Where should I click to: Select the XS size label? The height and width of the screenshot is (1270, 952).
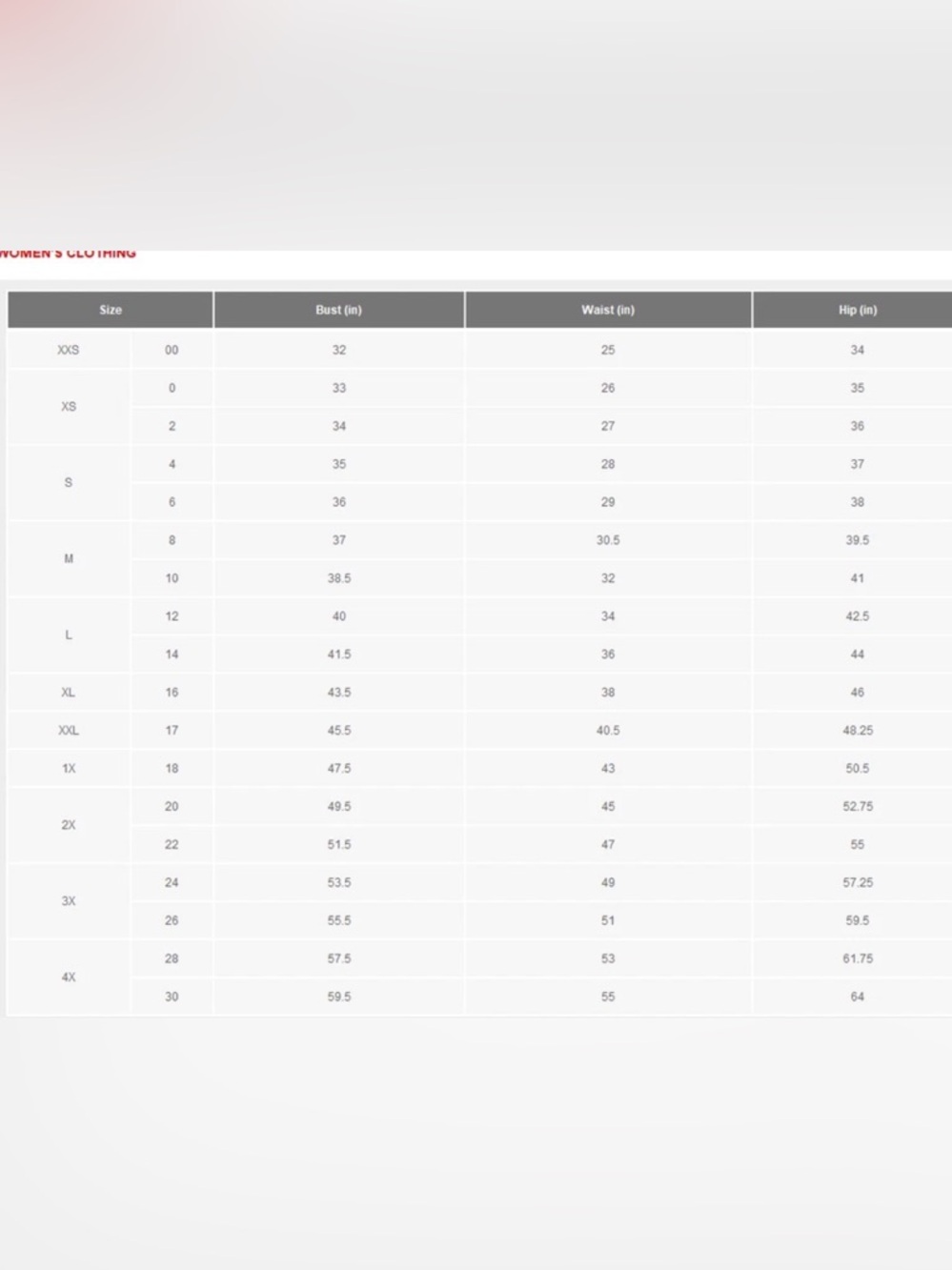pos(69,407)
